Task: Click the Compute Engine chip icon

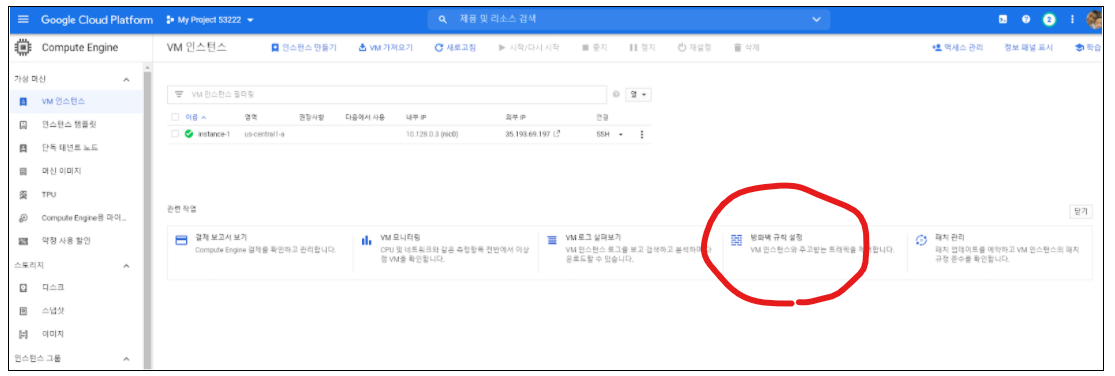Action: (23, 48)
